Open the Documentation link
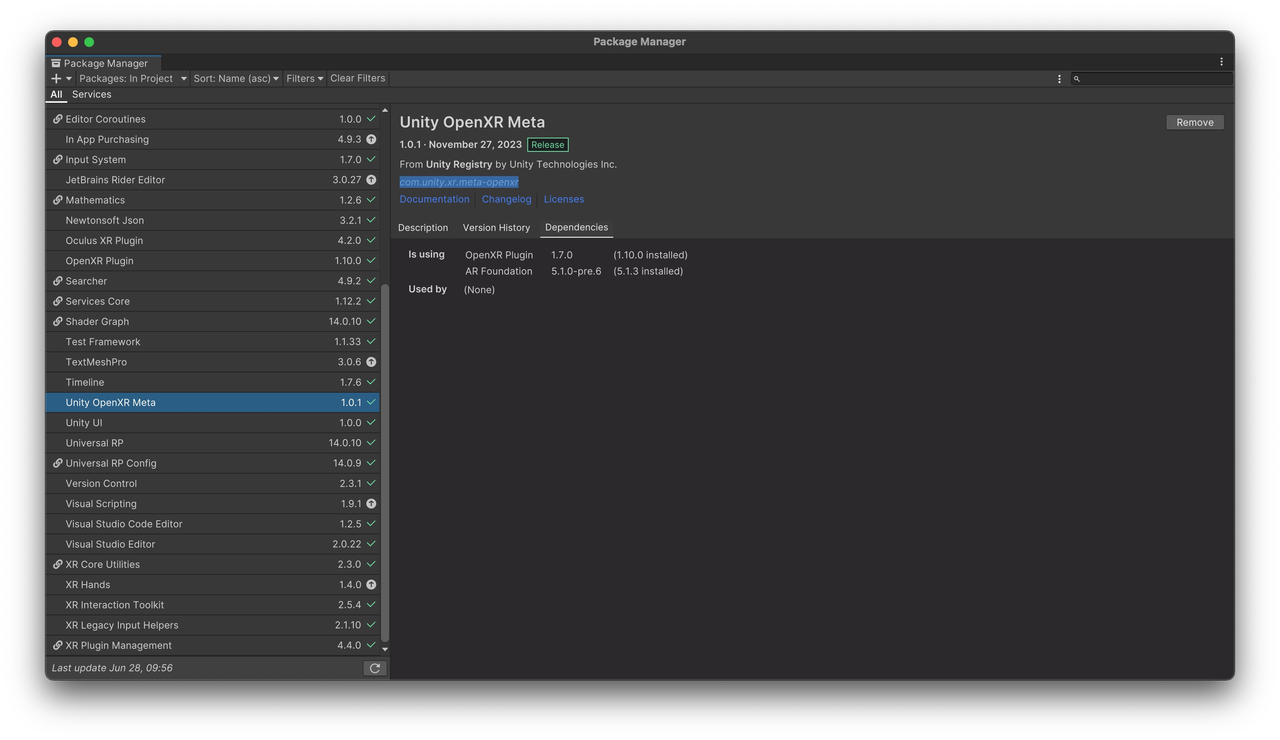Screen dimensions: 1280x740 (x=434, y=199)
